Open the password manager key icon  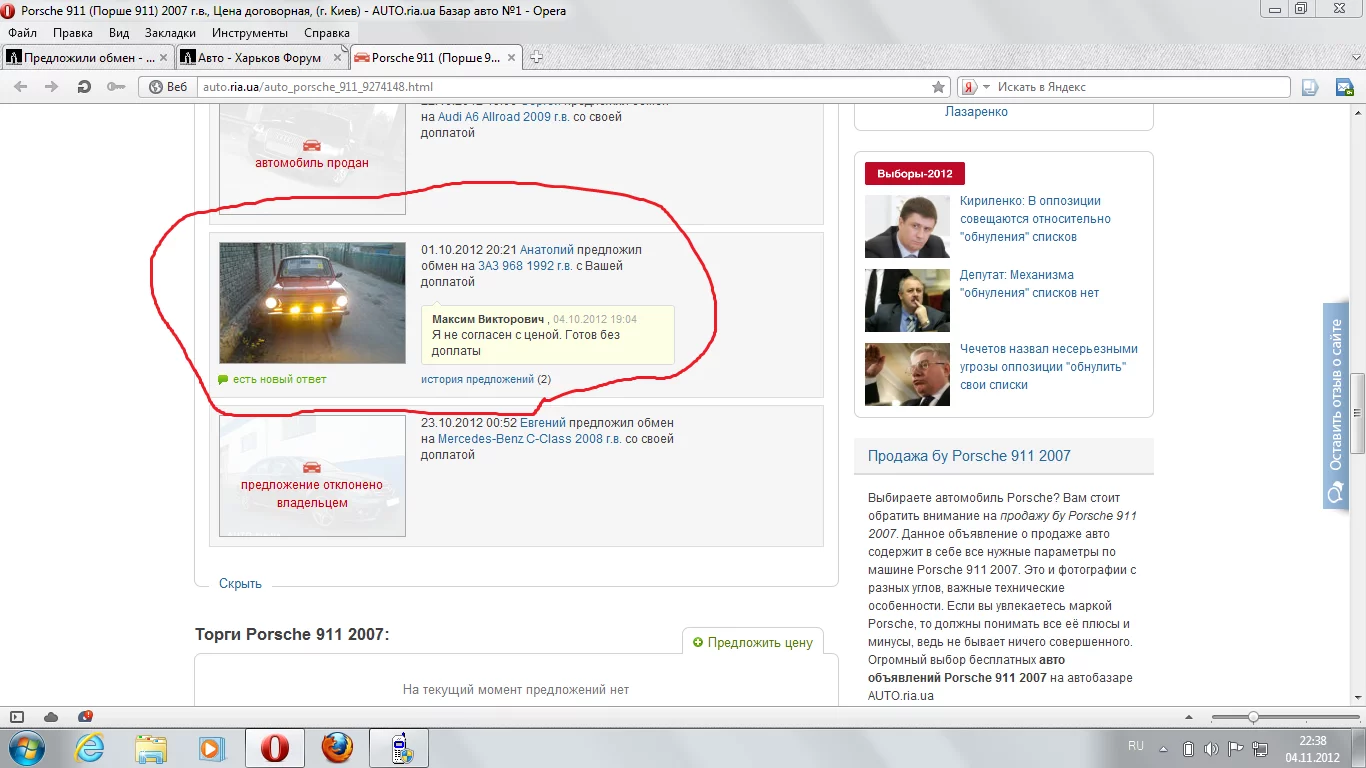click(116, 87)
